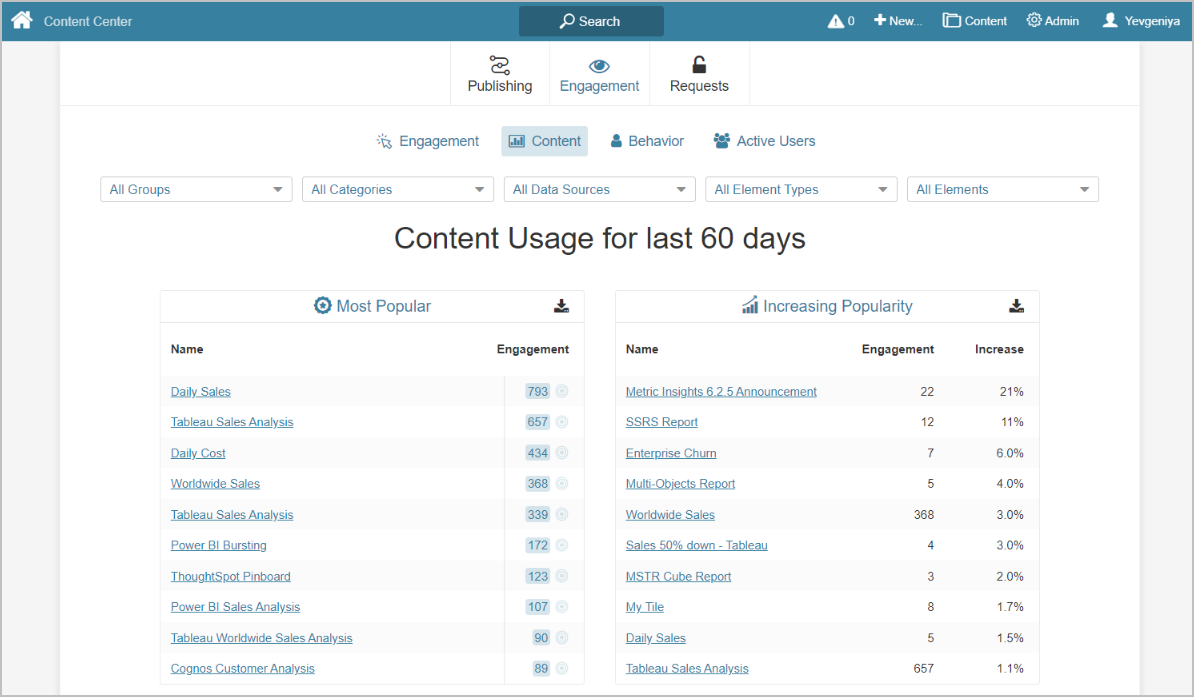Expand the All Categories dropdown

click(397, 190)
